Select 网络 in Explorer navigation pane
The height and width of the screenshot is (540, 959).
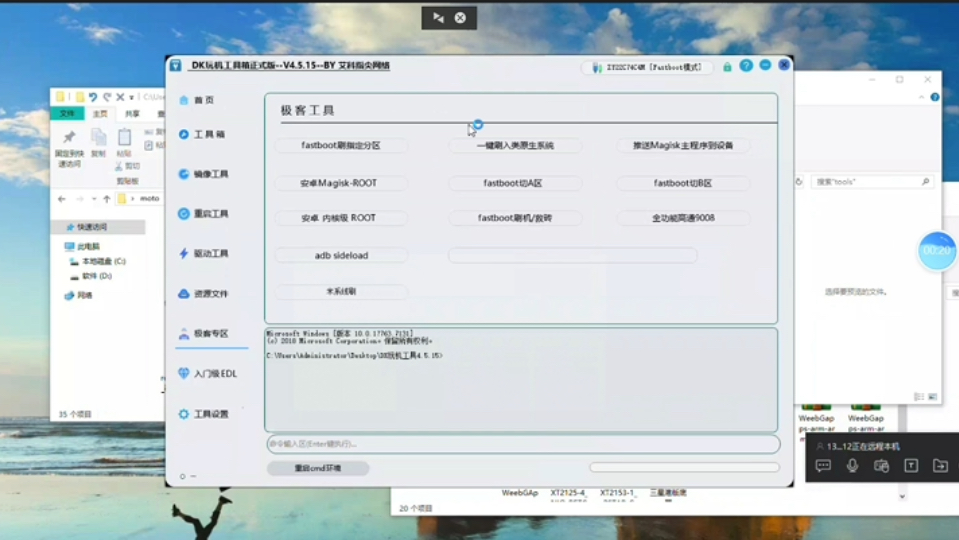(78, 295)
